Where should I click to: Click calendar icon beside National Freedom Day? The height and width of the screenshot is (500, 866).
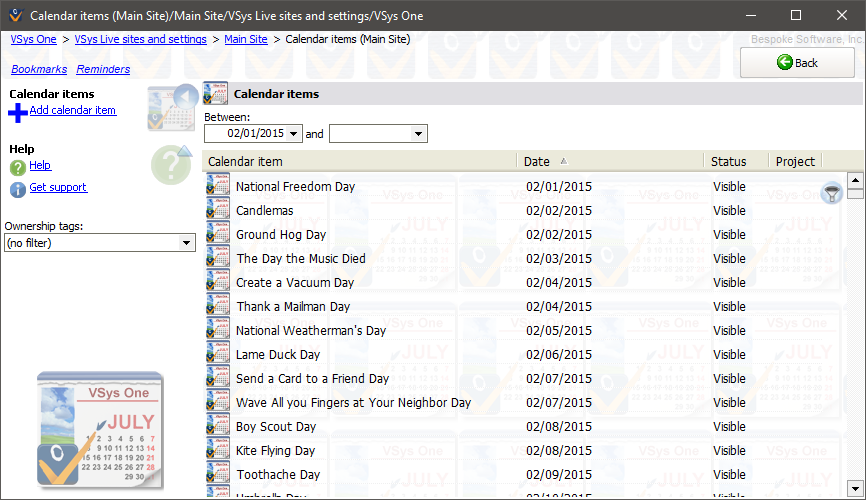pyautogui.click(x=217, y=186)
